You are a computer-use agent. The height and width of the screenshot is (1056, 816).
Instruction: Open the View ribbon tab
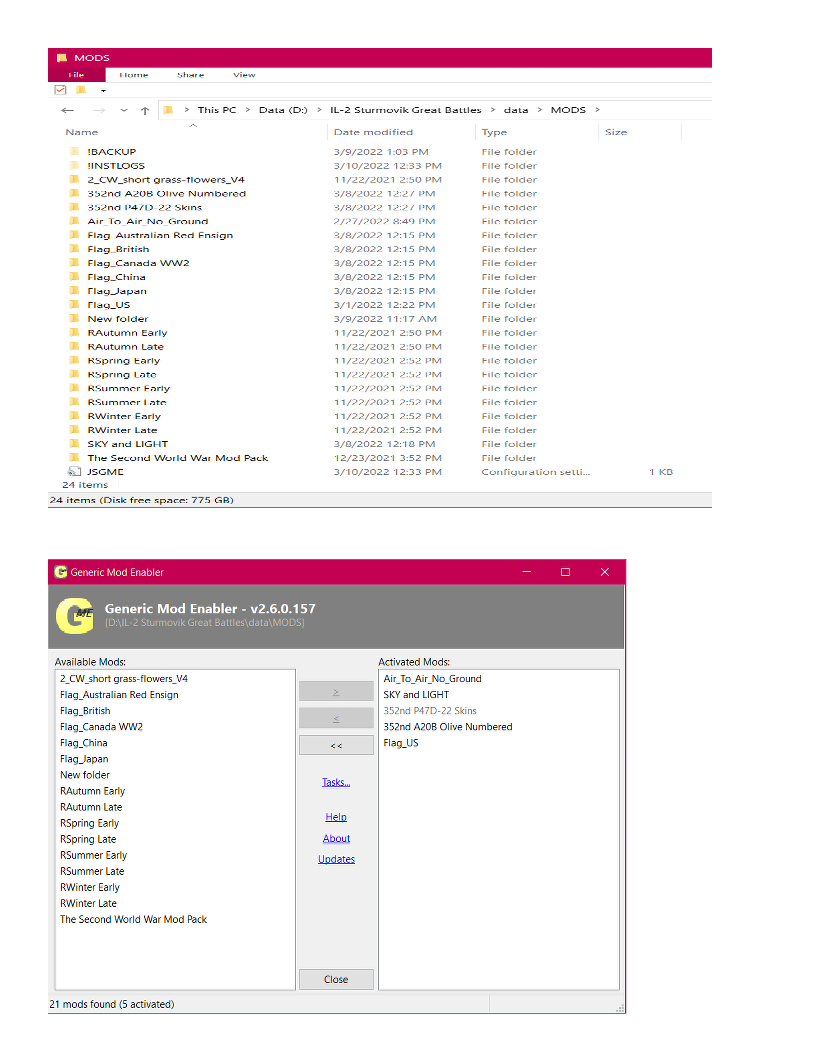(244, 75)
